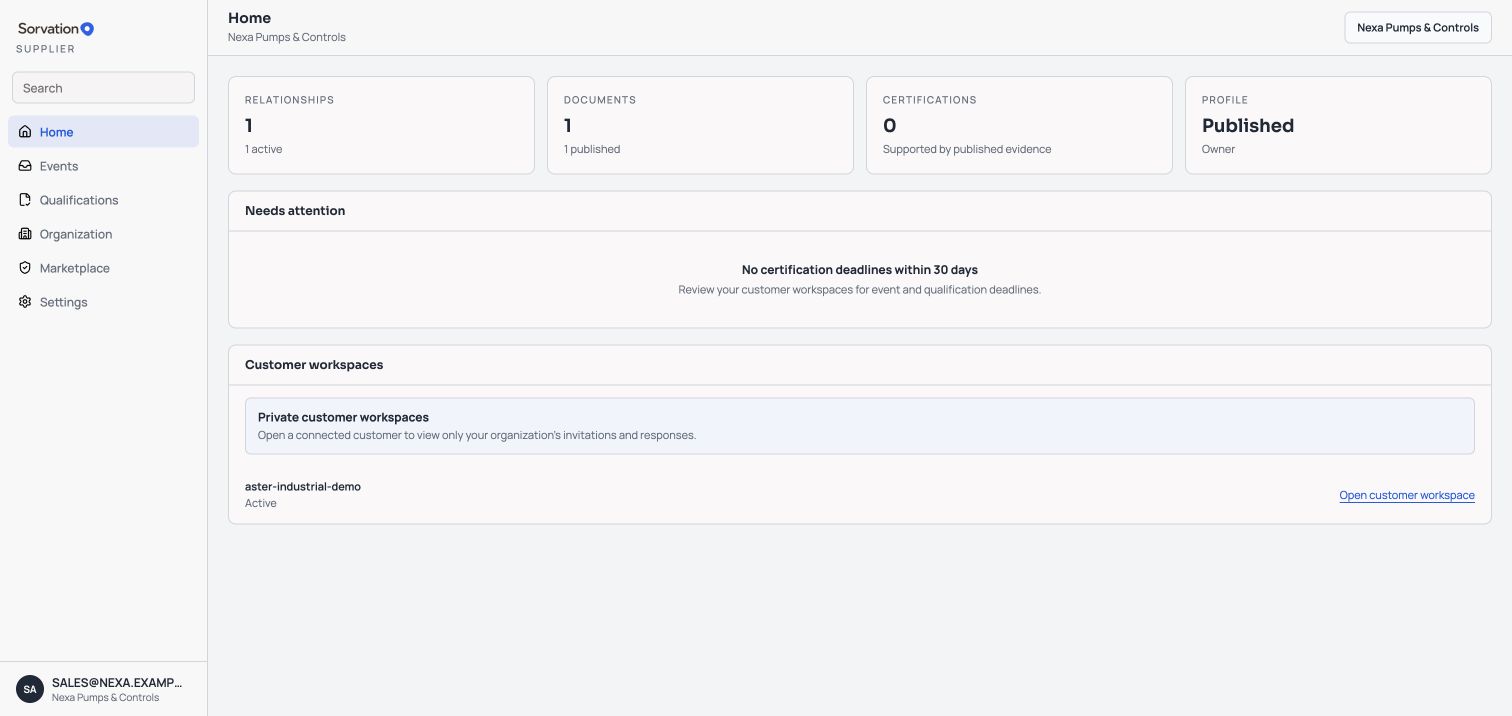
Task: Click 'Supported by published evidence' text
Action: [967, 149]
